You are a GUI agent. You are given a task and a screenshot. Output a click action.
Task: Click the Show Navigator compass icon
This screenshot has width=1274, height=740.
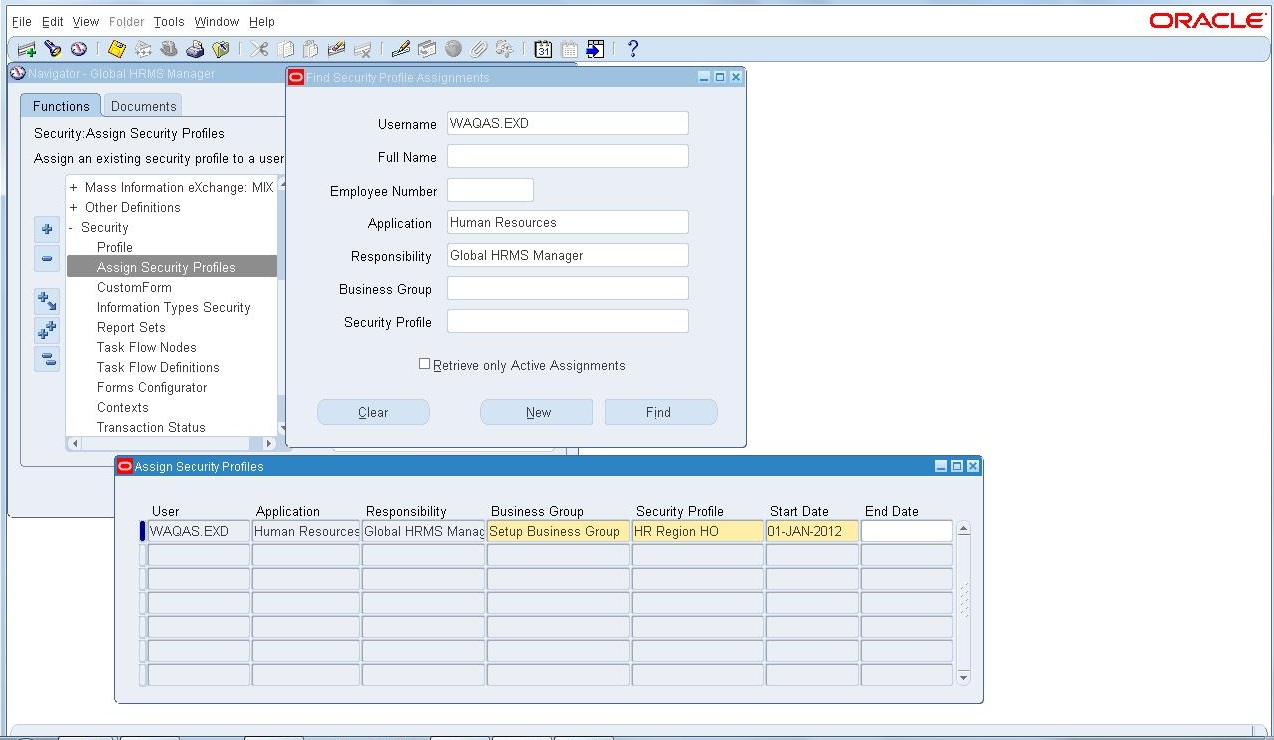tap(78, 49)
